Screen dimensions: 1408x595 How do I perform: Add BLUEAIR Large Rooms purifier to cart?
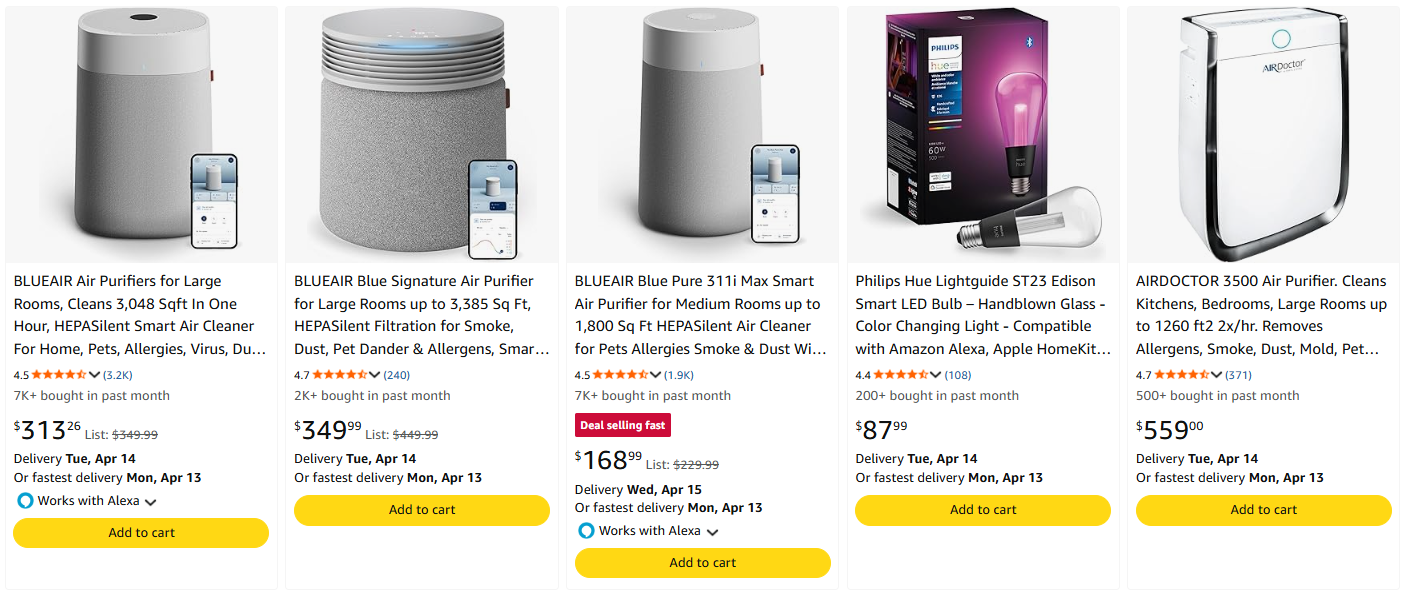[140, 532]
